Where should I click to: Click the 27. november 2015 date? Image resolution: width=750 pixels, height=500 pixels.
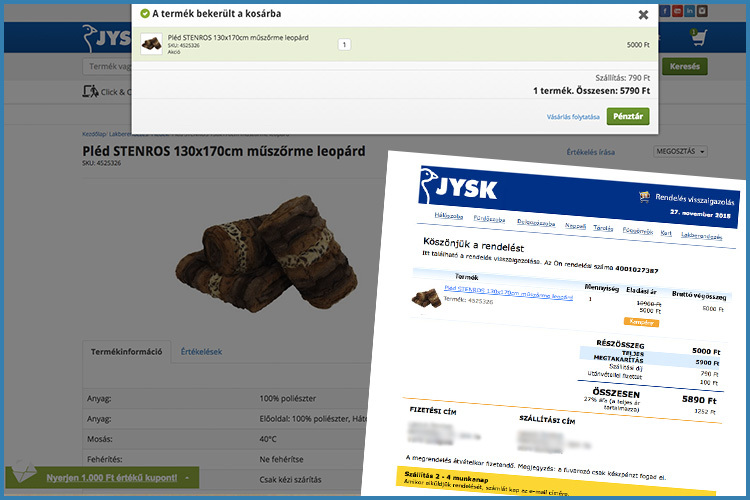(x=700, y=213)
